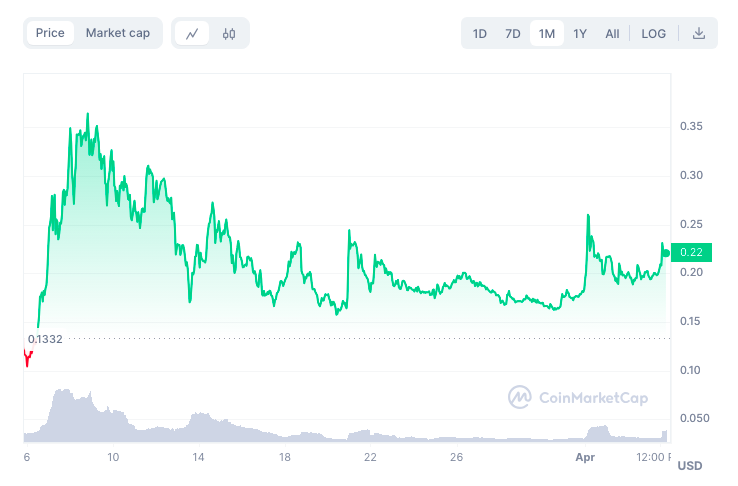Download the chart data
Image resolution: width=738 pixels, height=486 pixels.
[x=699, y=33]
